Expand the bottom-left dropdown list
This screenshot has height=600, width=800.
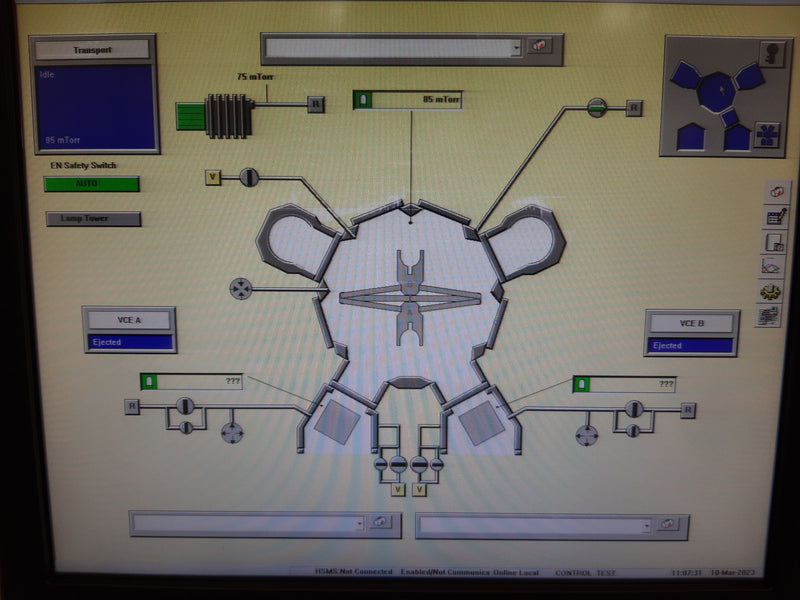359,523
